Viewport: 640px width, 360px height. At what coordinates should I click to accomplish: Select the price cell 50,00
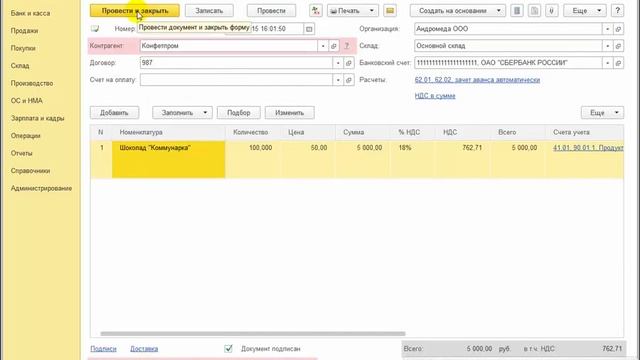tap(308, 159)
